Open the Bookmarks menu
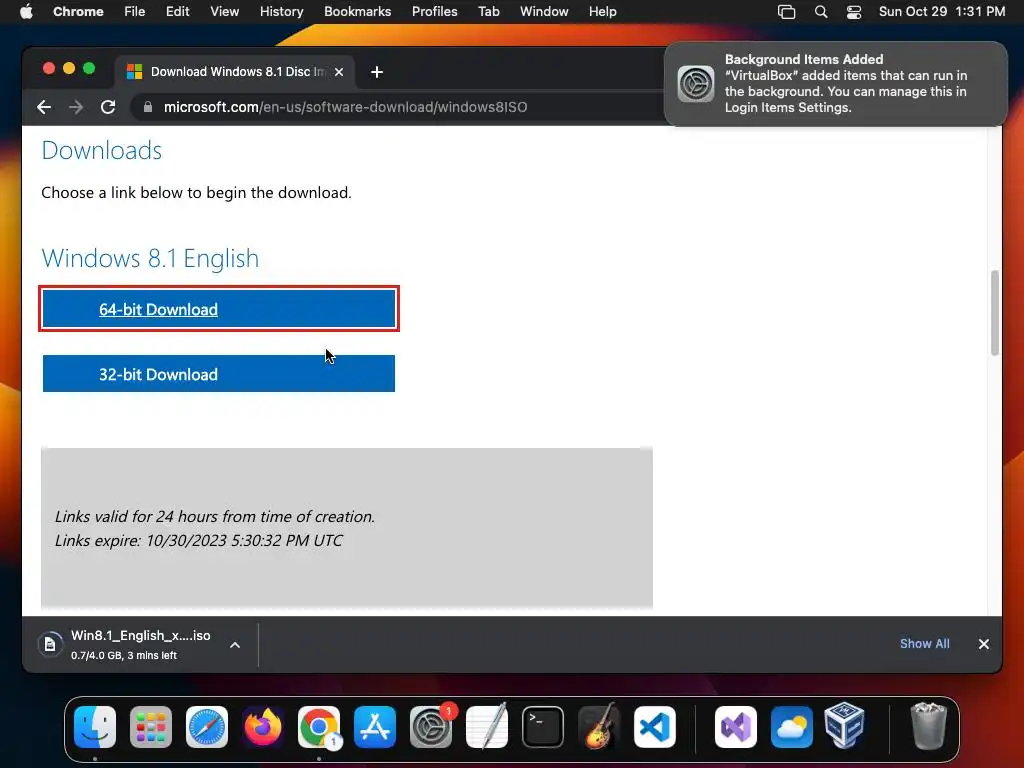This screenshot has width=1024, height=768. 357,12
